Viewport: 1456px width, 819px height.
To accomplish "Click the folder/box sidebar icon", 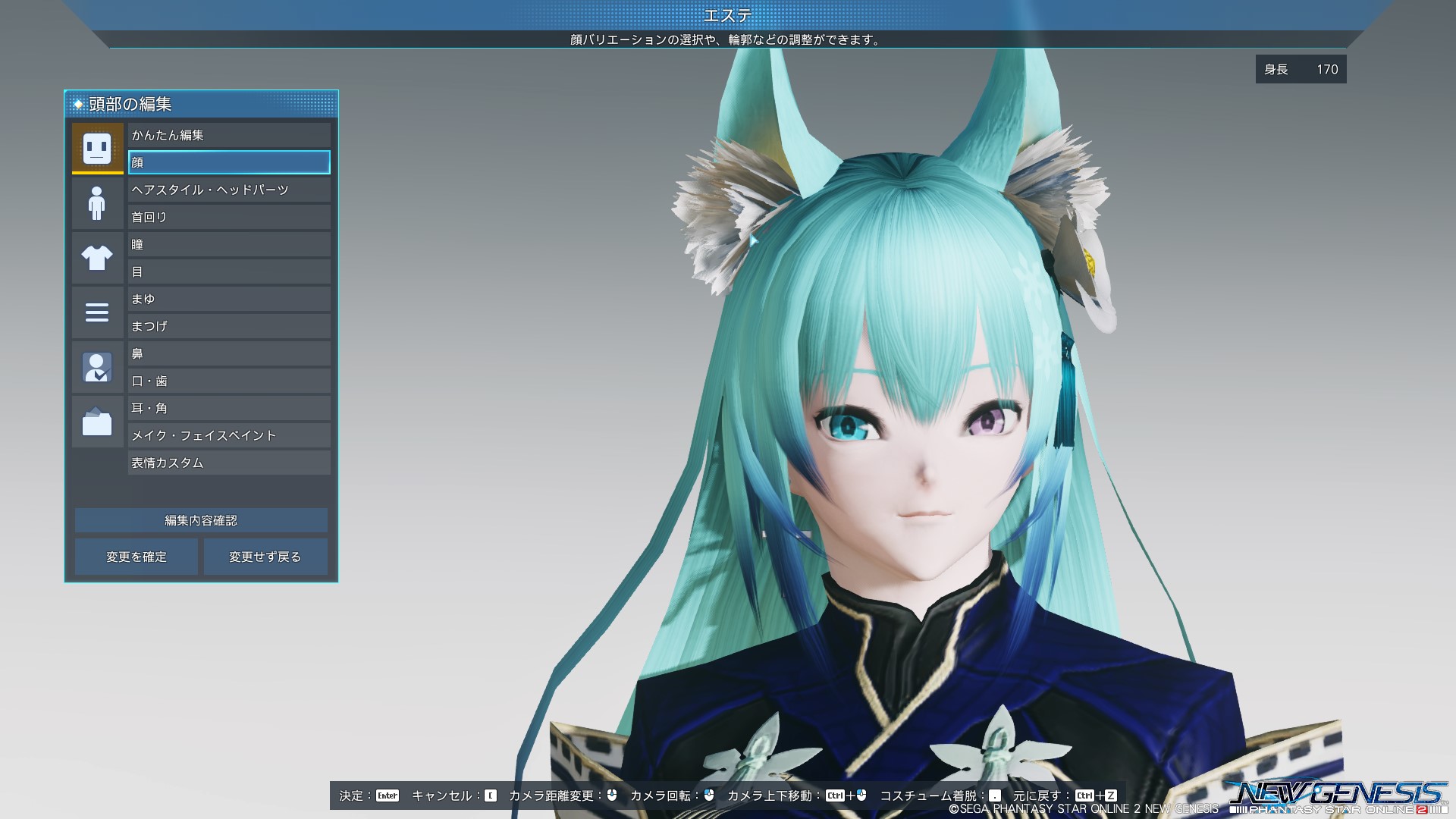I will pyautogui.click(x=97, y=422).
